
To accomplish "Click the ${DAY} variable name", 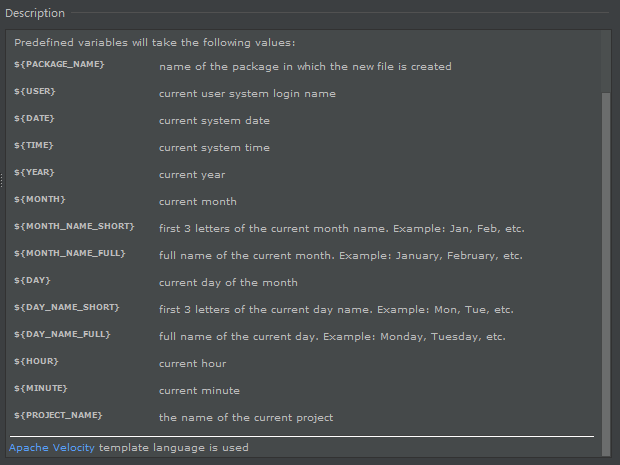I will tap(32, 281).
